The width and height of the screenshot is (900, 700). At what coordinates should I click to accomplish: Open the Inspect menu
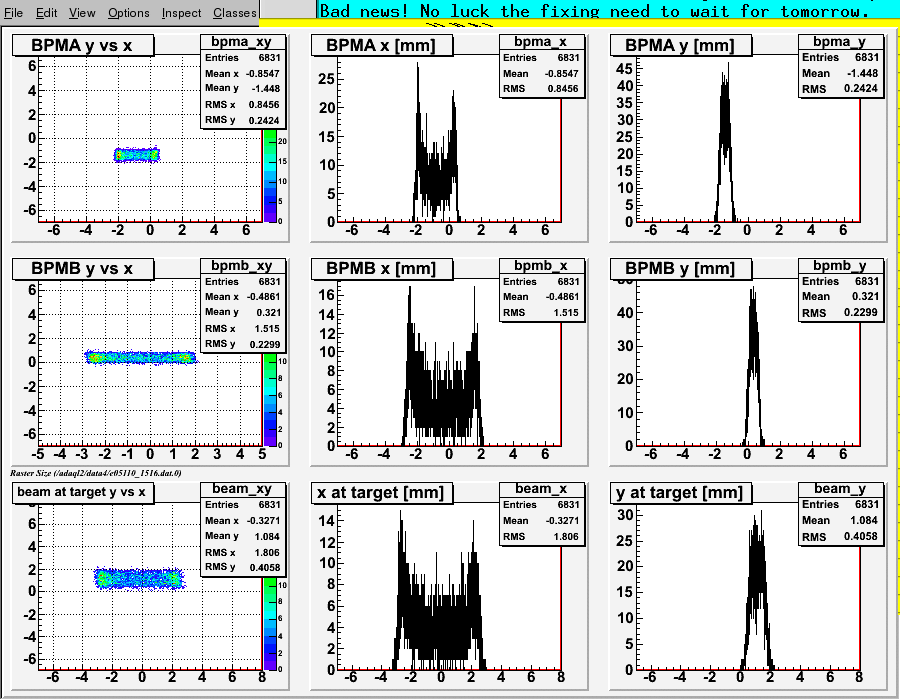click(x=181, y=13)
